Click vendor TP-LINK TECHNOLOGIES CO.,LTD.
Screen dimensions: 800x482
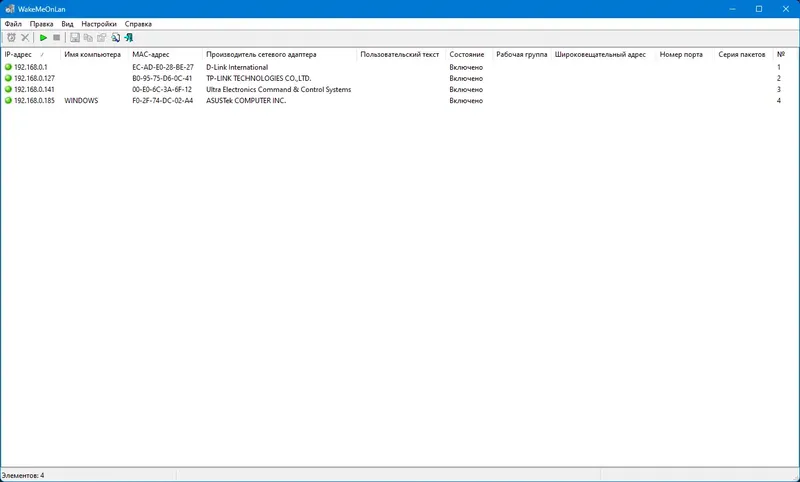[x=259, y=79]
